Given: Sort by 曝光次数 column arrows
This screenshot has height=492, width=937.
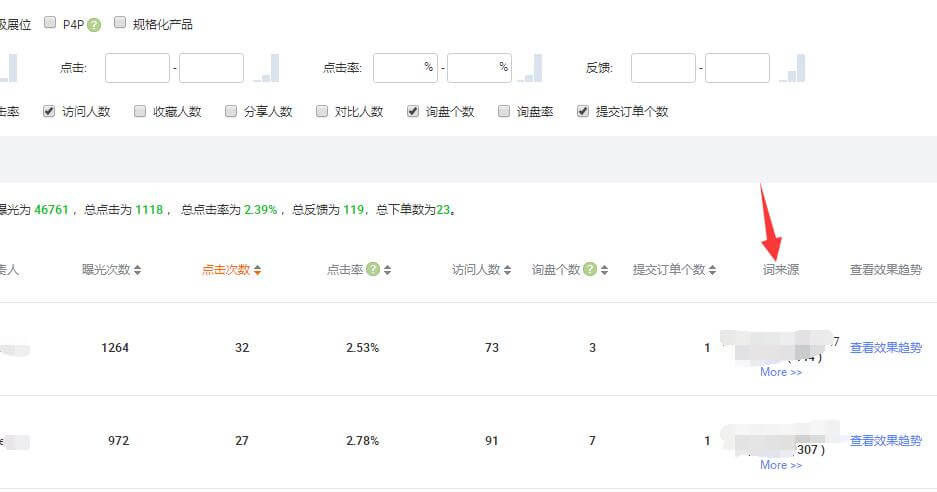Looking at the screenshot, I should 138,270.
